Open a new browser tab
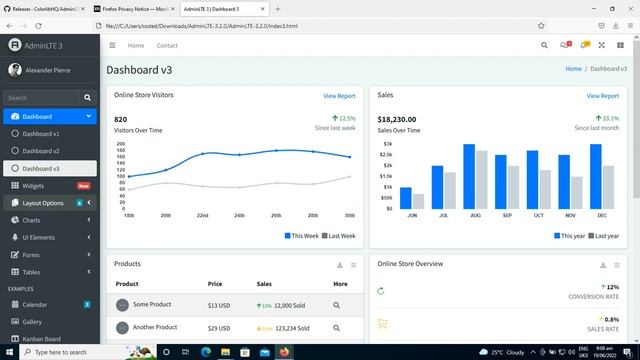 pyautogui.click(x=278, y=9)
